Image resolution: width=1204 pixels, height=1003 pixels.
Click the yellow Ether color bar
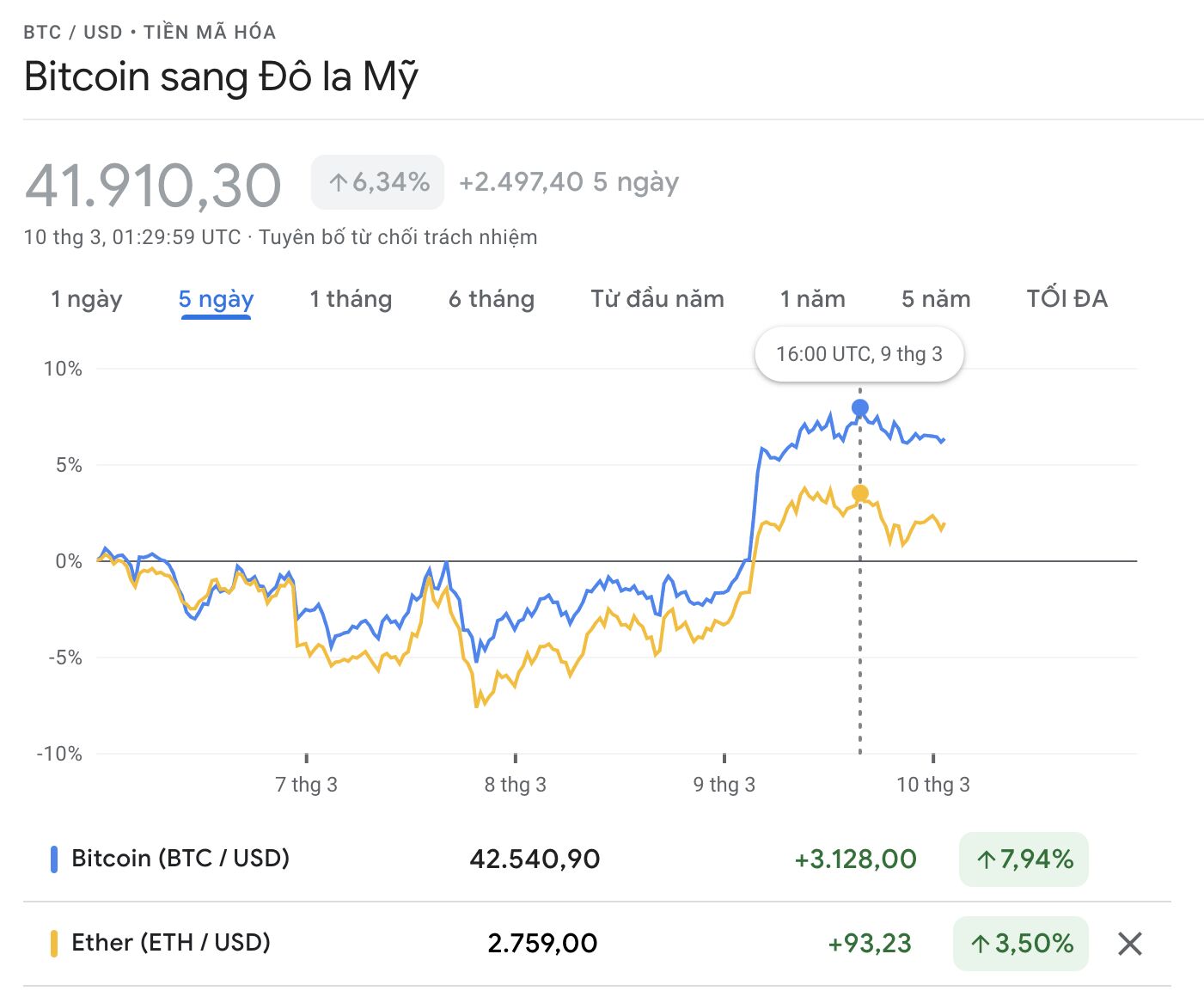click(x=53, y=944)
